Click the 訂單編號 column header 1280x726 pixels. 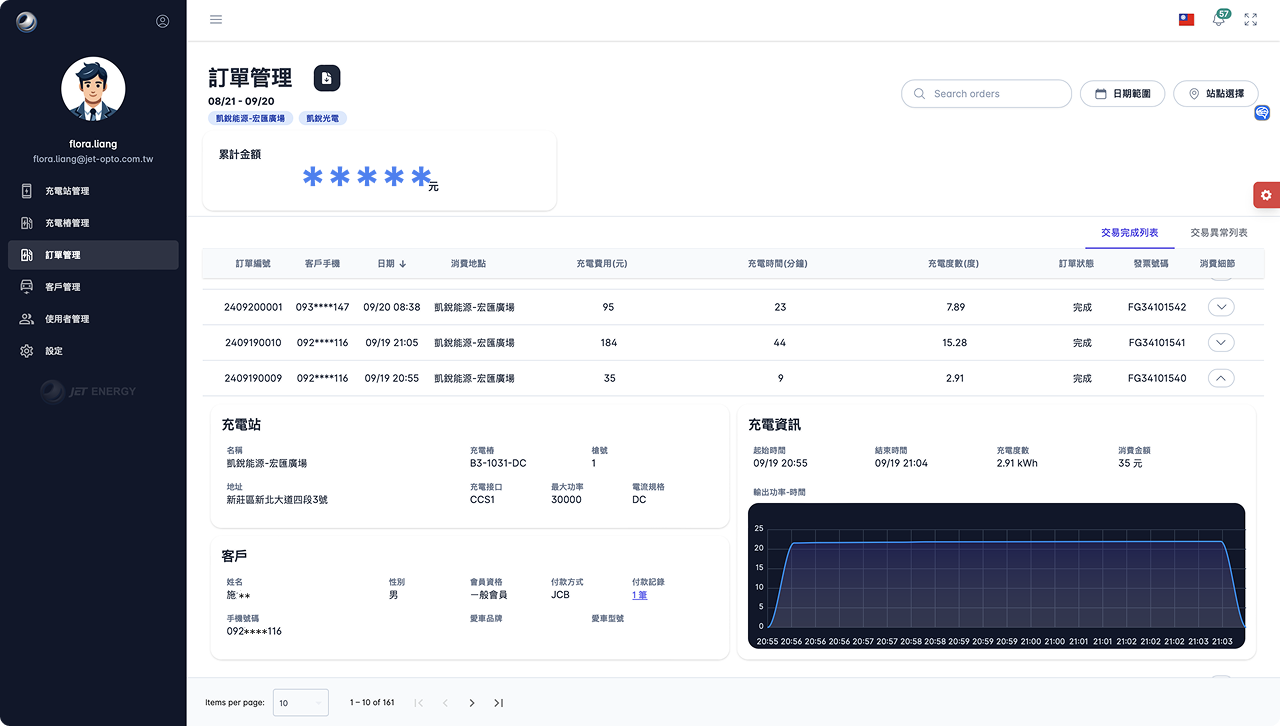[253, 264]
